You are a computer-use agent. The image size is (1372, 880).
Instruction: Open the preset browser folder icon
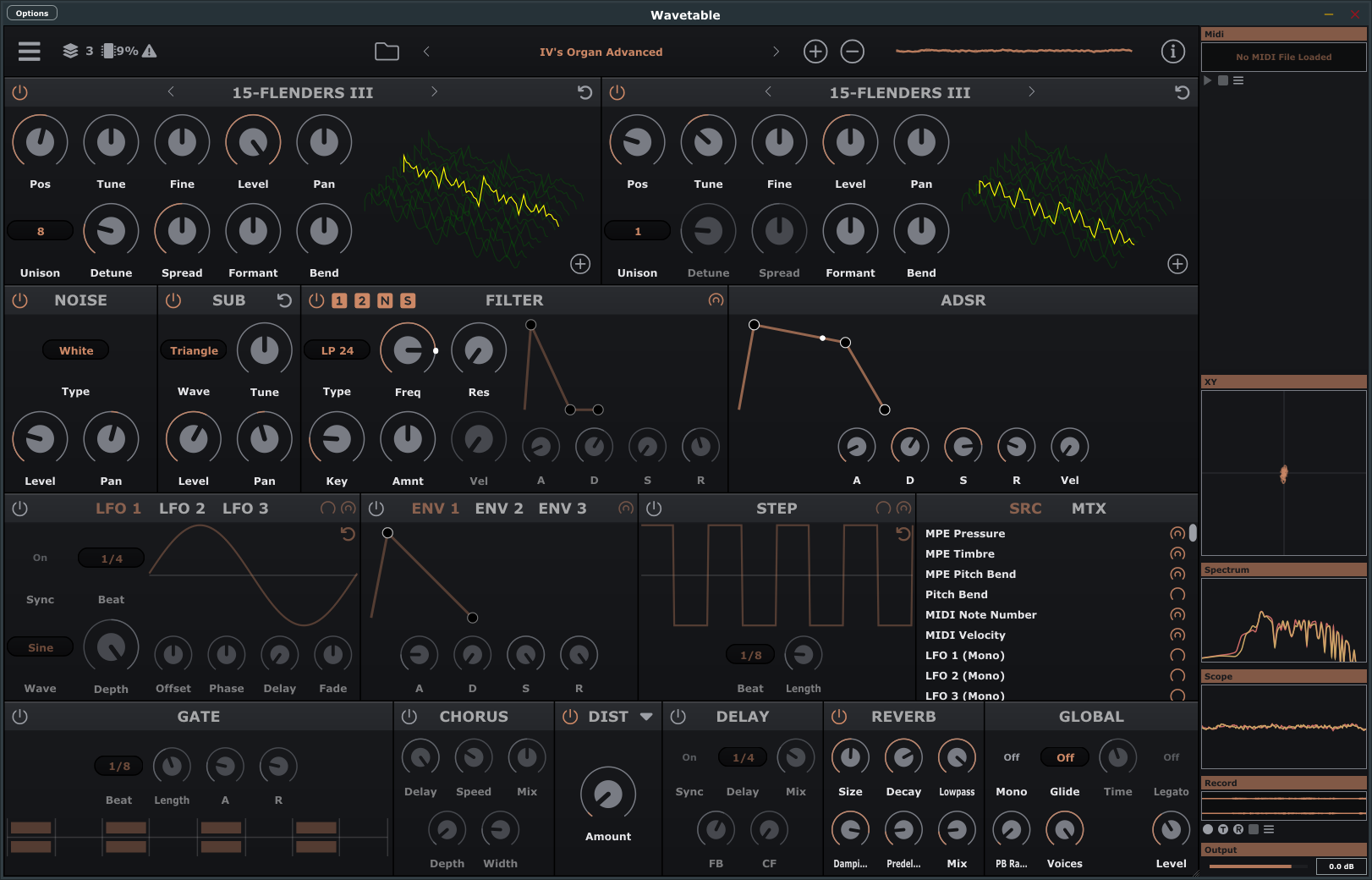[x=387, y=52]
